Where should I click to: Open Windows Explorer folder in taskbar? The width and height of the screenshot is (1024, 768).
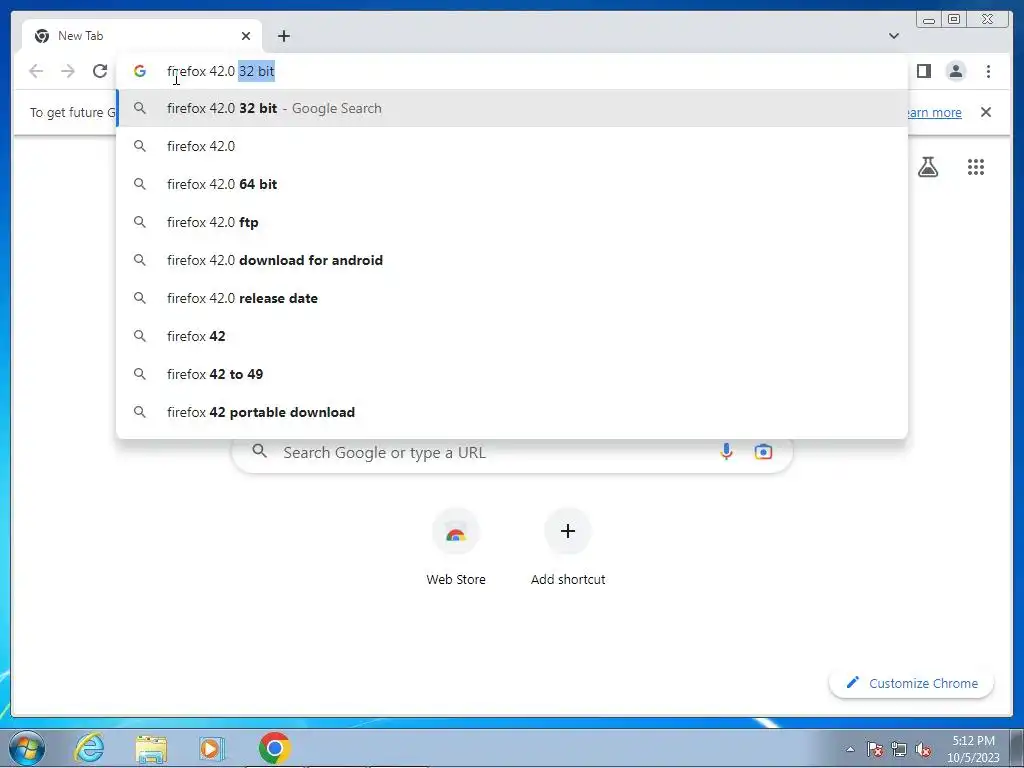tap(151, 749)
